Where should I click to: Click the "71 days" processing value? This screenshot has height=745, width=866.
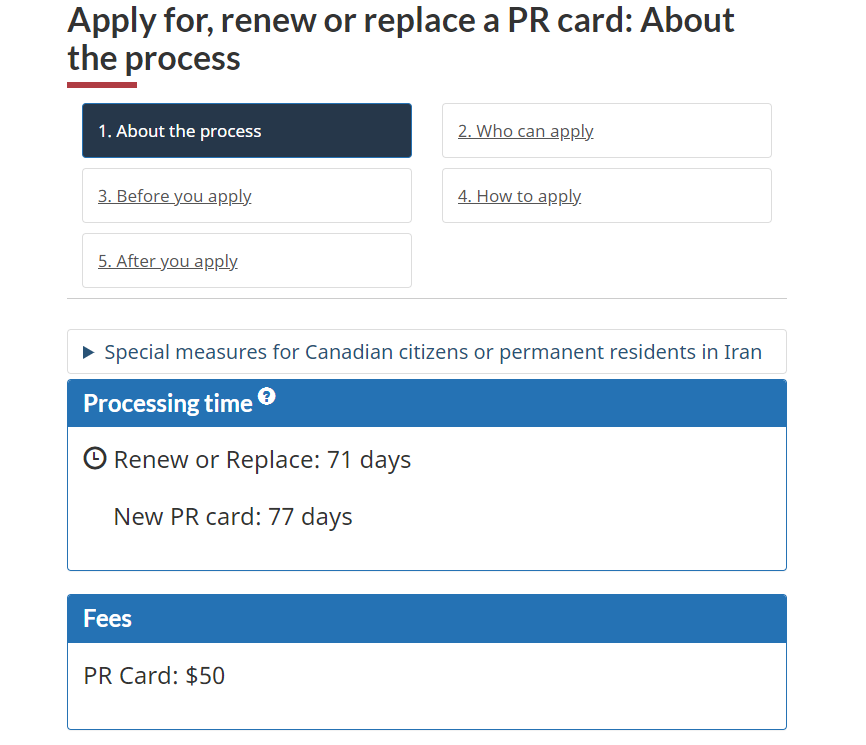click(x=369, y=460)
